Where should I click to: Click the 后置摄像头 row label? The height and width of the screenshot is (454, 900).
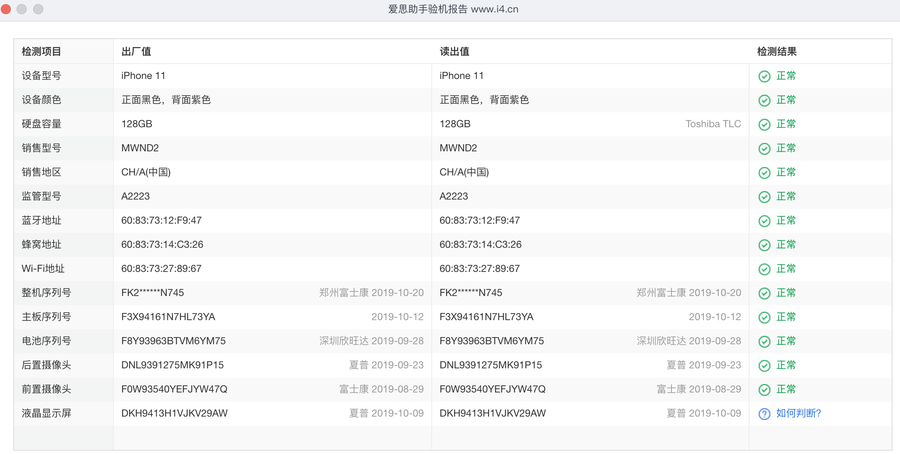coord(46,365)
